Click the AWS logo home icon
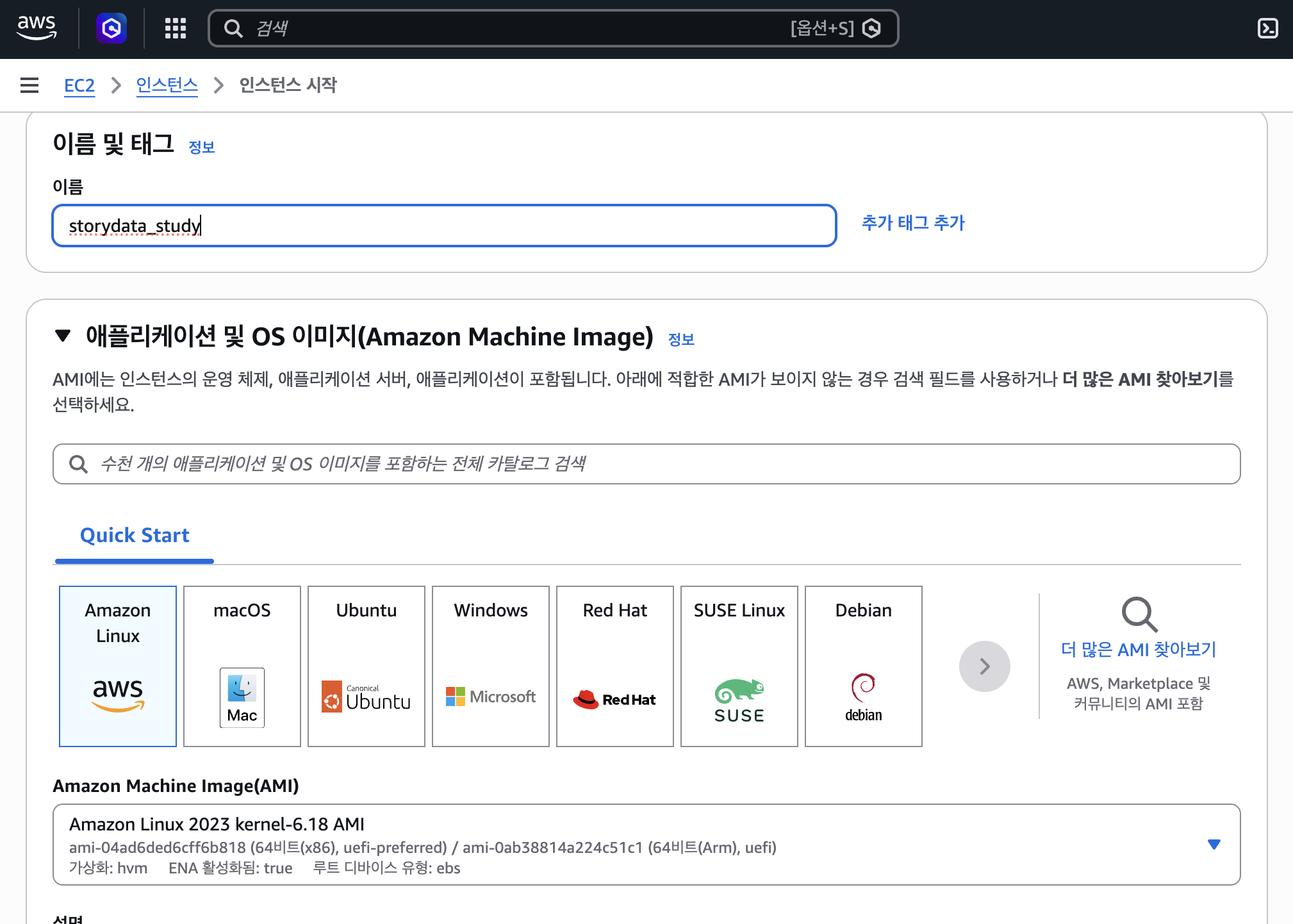This screenshot has height=924, width=1293. coord(37,28)
